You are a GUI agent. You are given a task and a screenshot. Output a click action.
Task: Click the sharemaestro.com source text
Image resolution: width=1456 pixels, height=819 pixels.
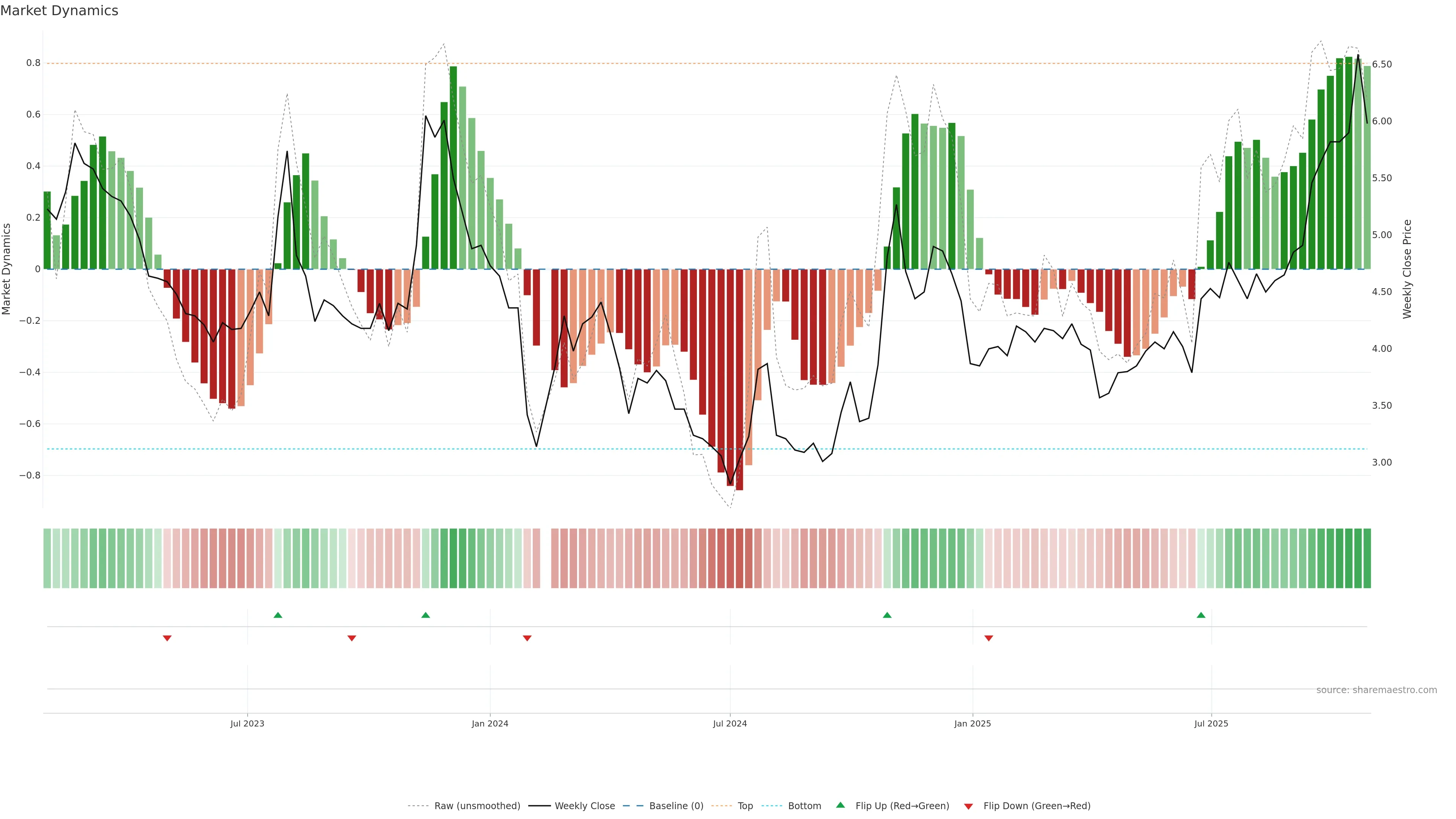1376,690
